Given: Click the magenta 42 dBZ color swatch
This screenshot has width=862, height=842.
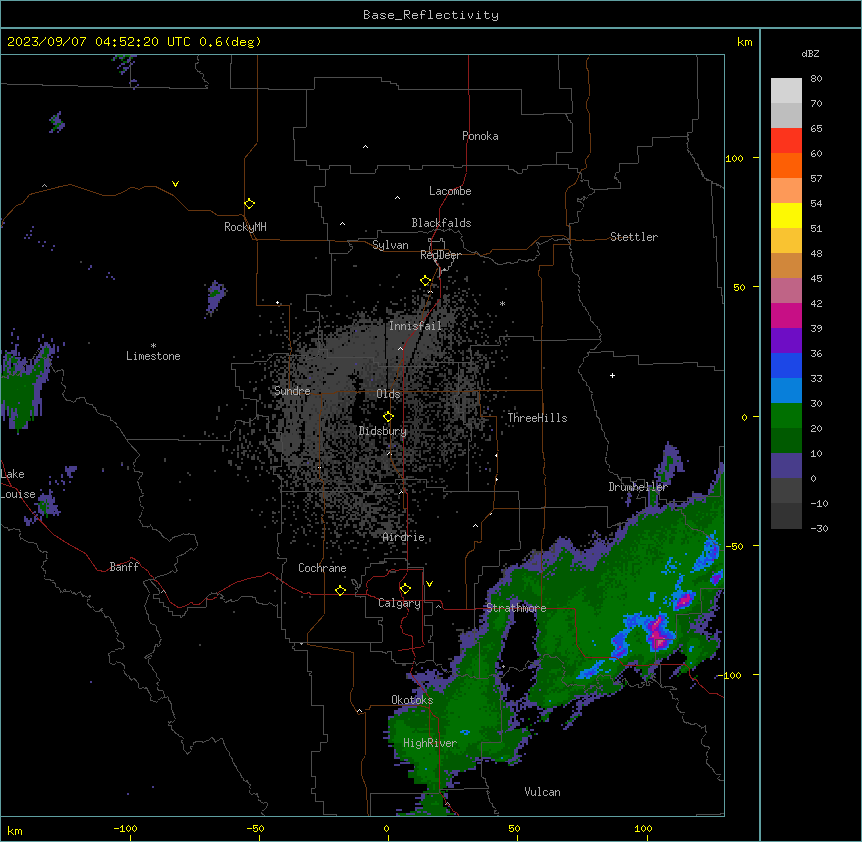Looking at the screenshot, I should (x=786, y=315).
